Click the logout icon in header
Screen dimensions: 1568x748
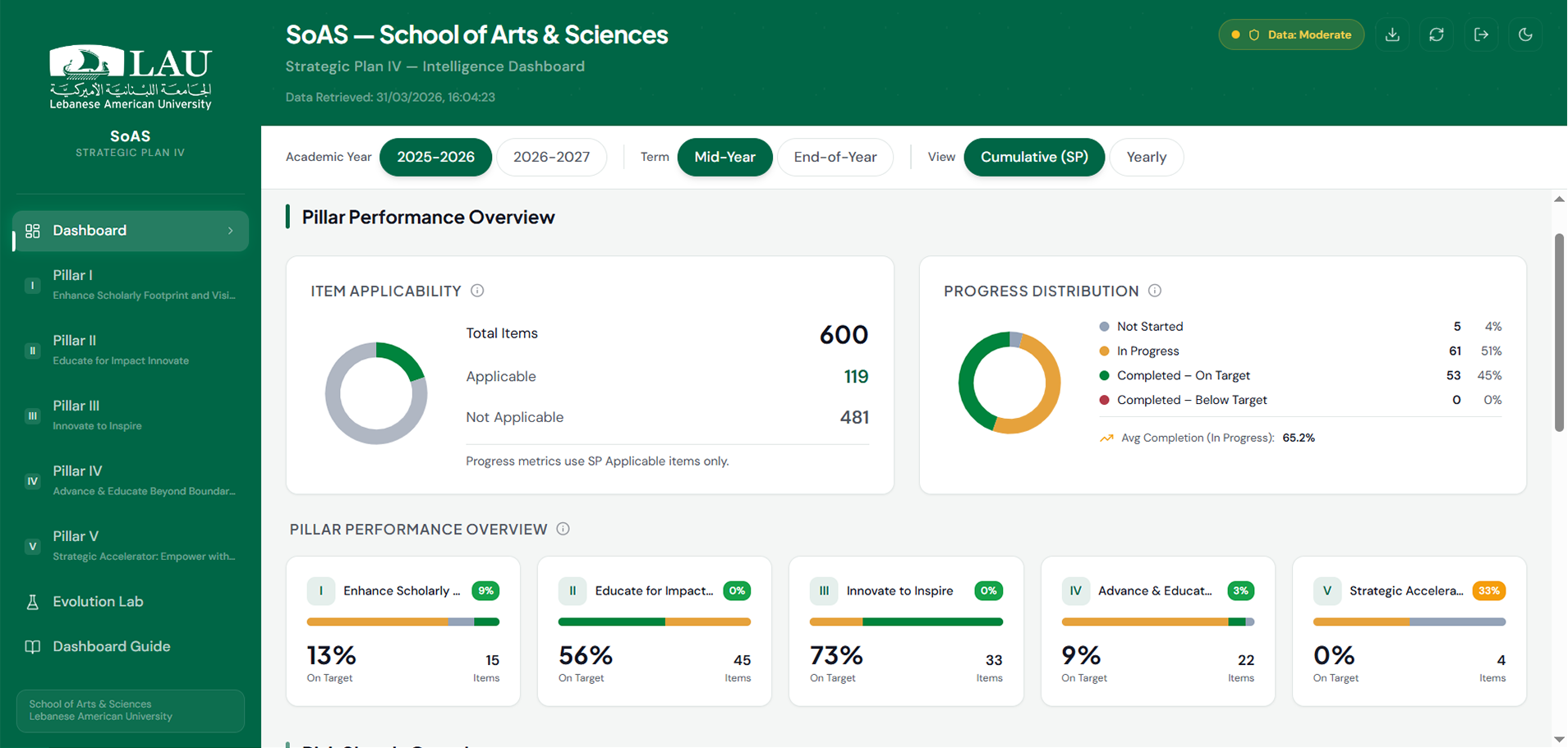pos(1481,34)
